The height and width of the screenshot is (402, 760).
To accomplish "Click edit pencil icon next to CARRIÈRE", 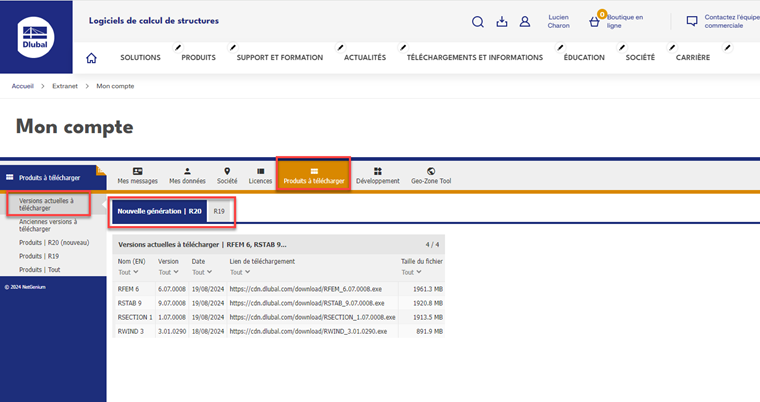I will (x=727, y=47).
